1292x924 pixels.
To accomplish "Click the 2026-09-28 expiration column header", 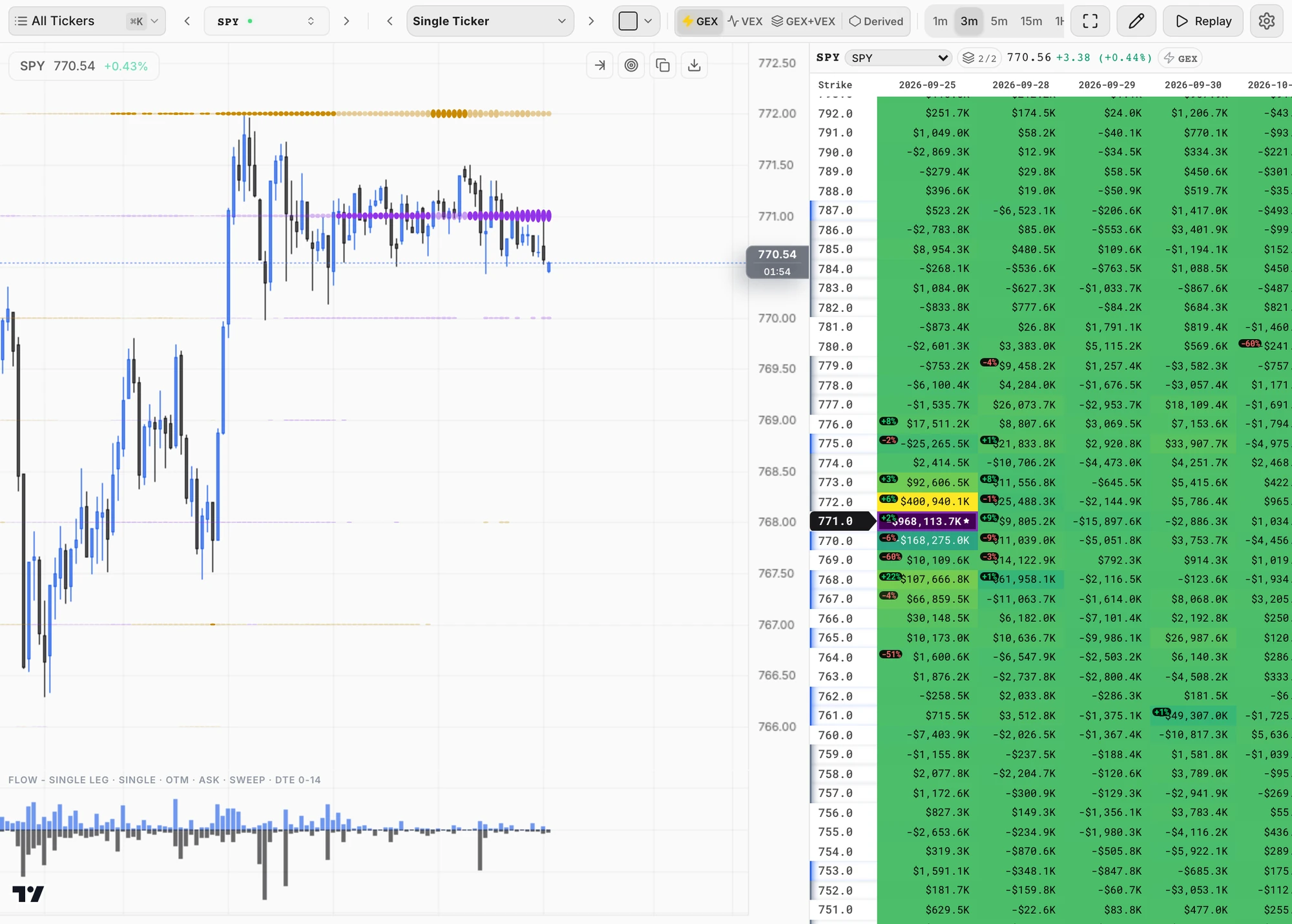I will click(x=1021, y=85).
